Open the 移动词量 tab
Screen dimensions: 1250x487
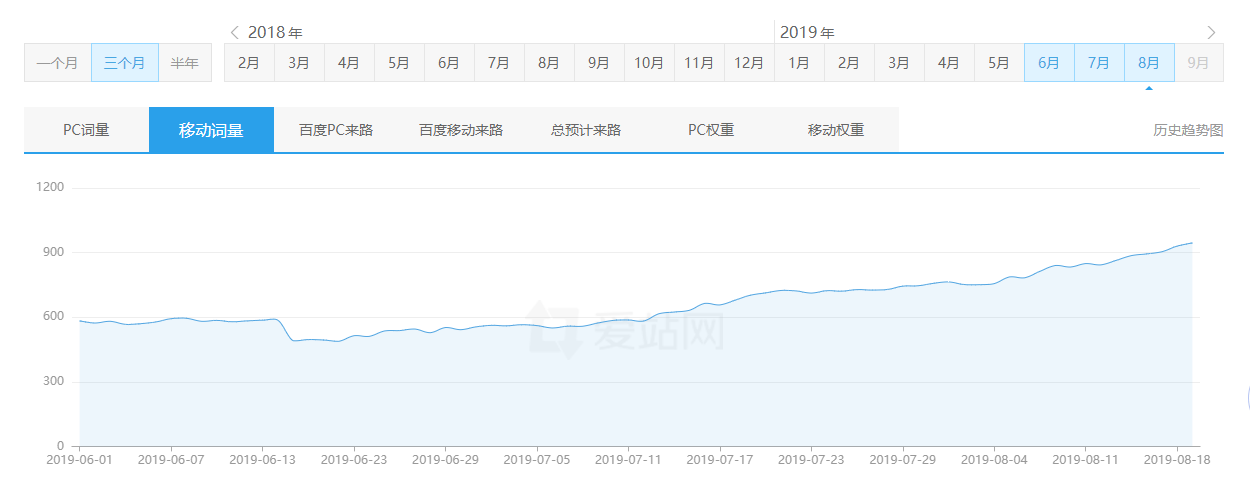pos(211,130)
